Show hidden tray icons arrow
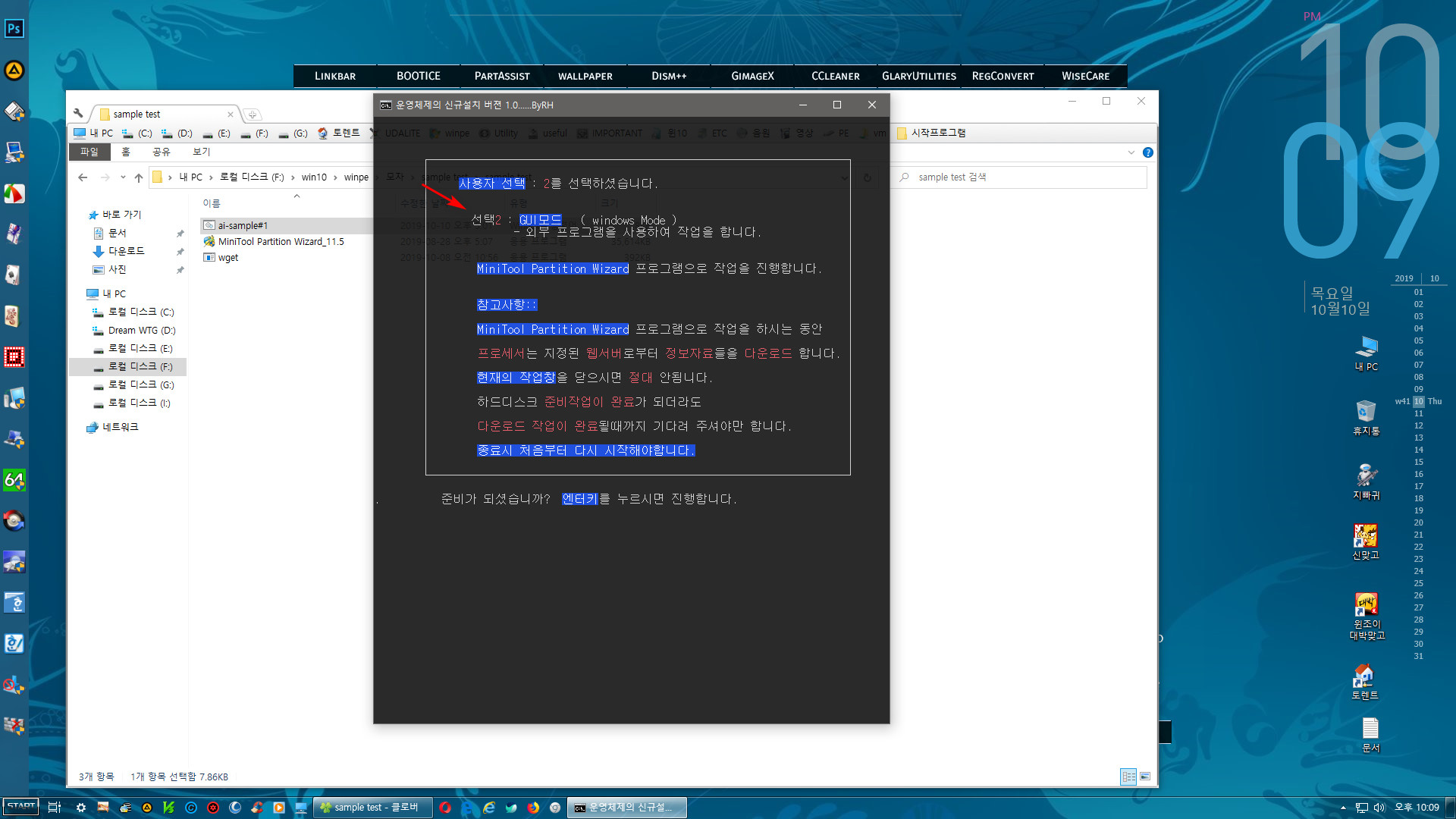1456x819 pixels. [x=1343, y=808]
